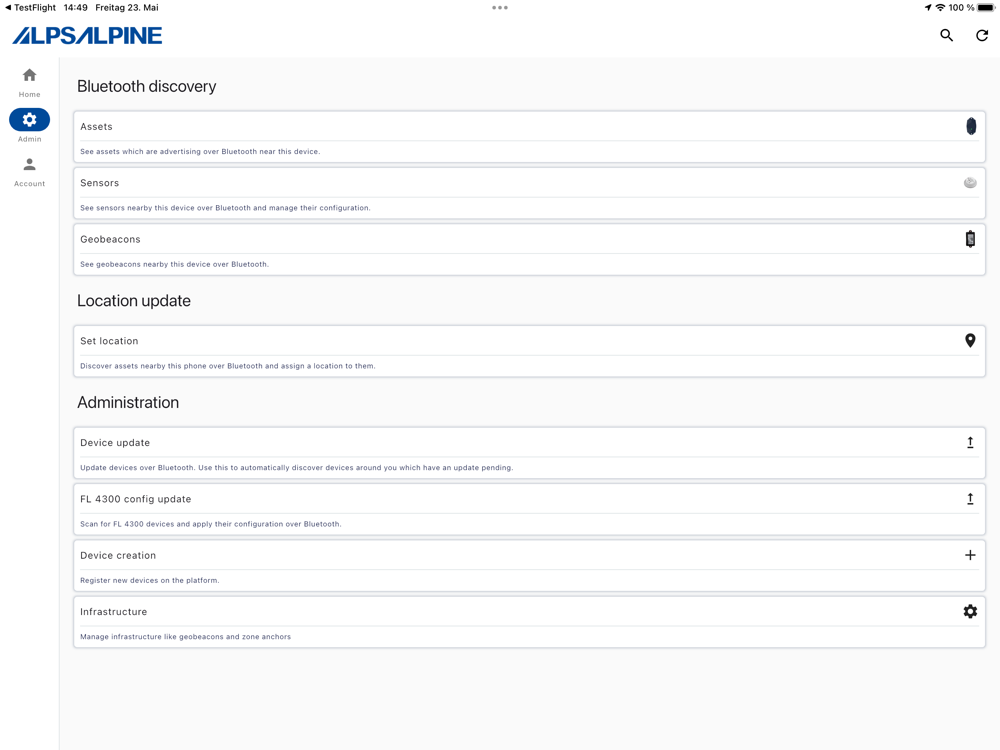Select the Admin gear tab
This screenshot has height=750, width=1000.
29,126
